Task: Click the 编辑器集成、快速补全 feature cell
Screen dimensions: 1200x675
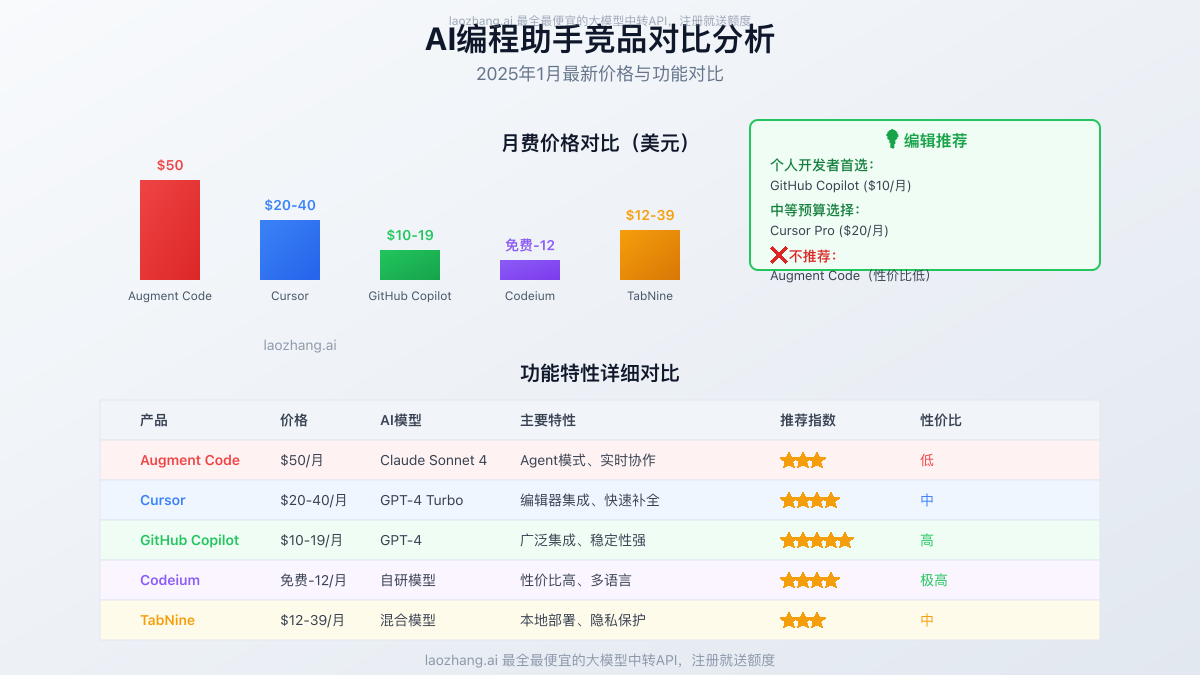Action: 590,500
